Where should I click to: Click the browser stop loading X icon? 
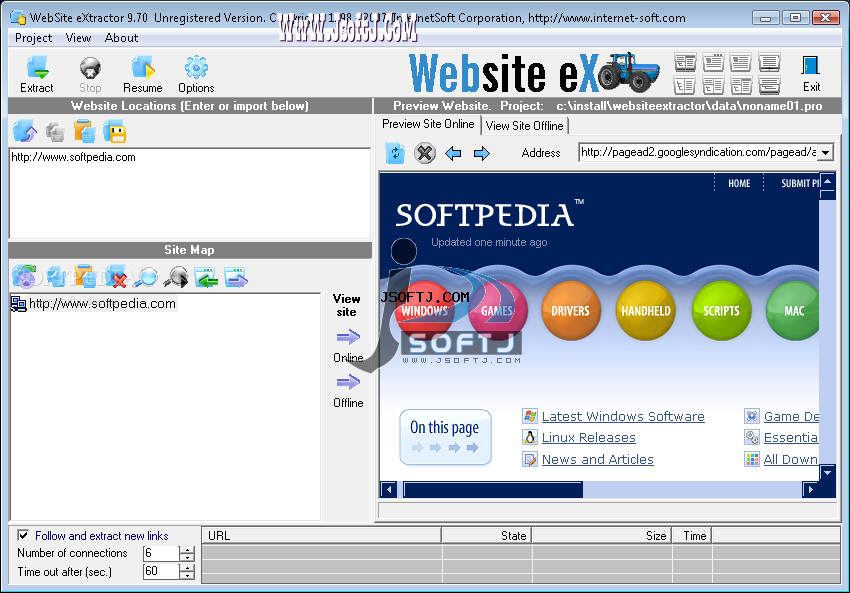point(425,153)
